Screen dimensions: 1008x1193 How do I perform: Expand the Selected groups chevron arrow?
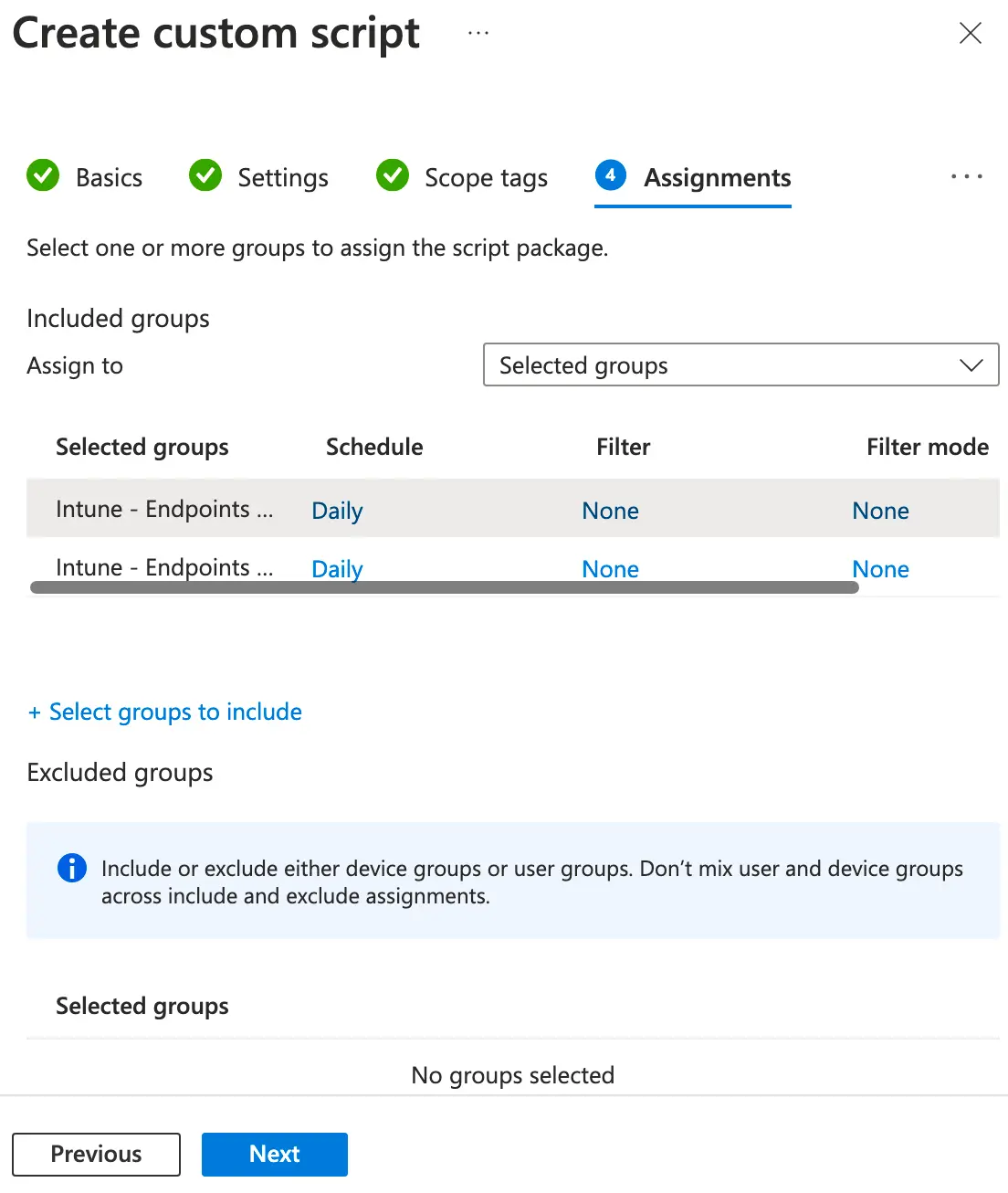971,365
